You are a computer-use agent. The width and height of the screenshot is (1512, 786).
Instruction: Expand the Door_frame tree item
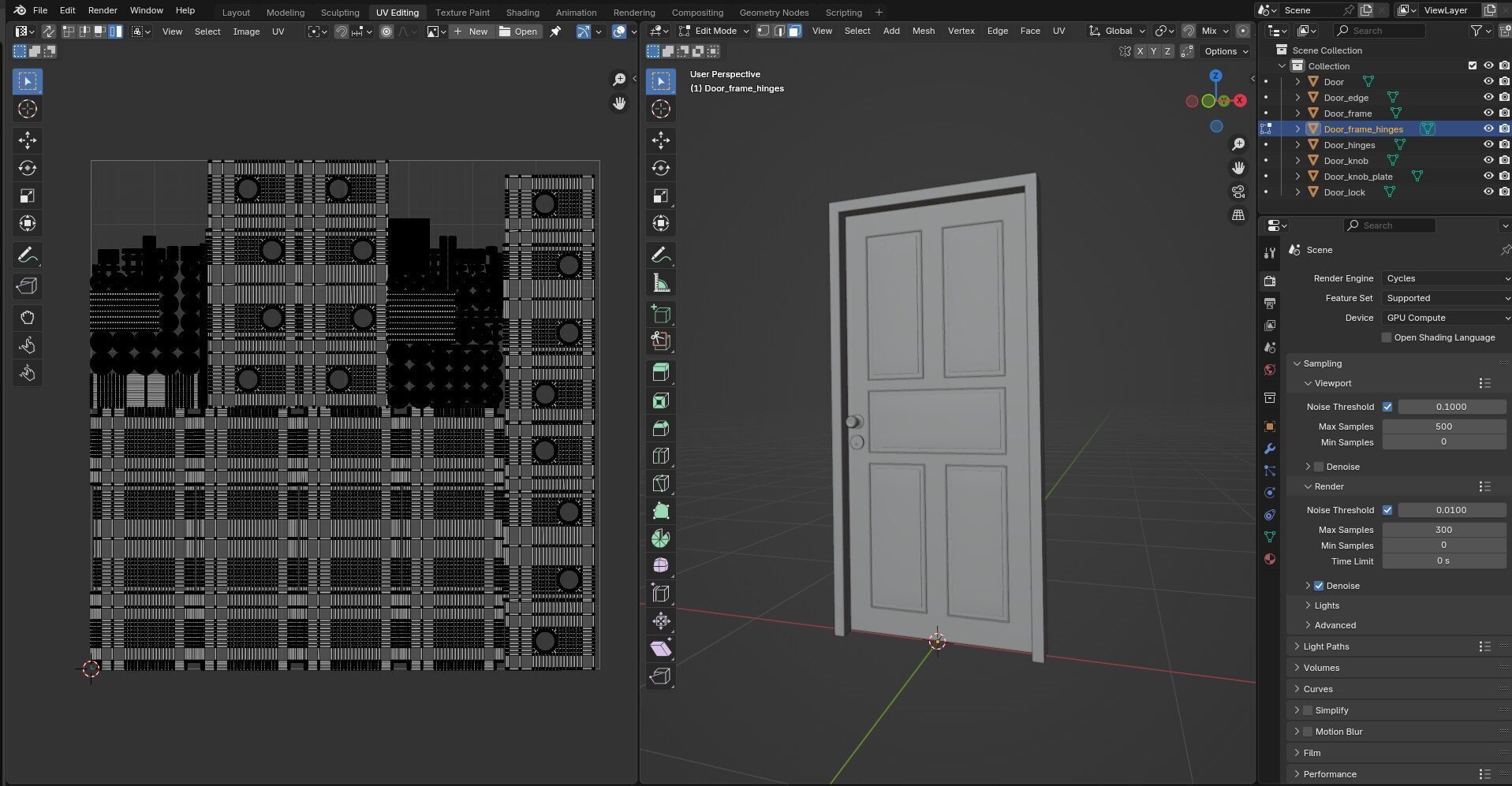pyautogui.click(x=1297, y=114)
